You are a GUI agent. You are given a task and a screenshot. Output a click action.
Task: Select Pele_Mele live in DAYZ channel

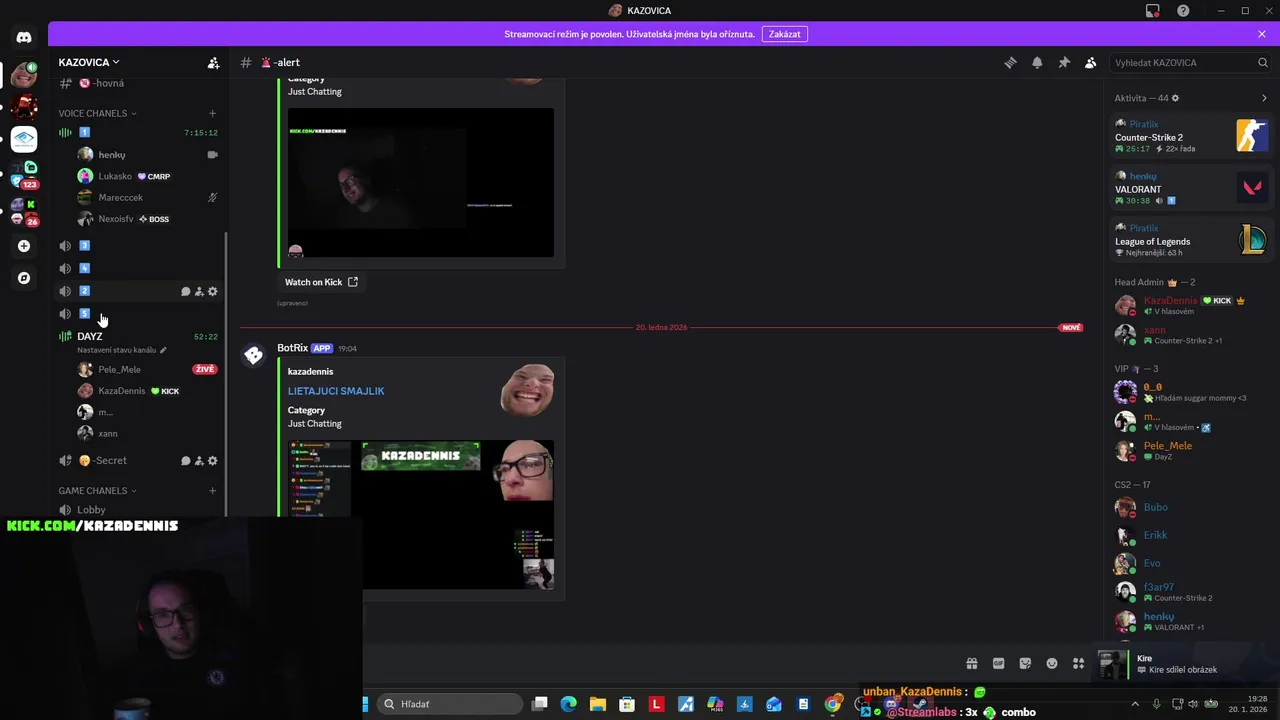pos(148,370)
